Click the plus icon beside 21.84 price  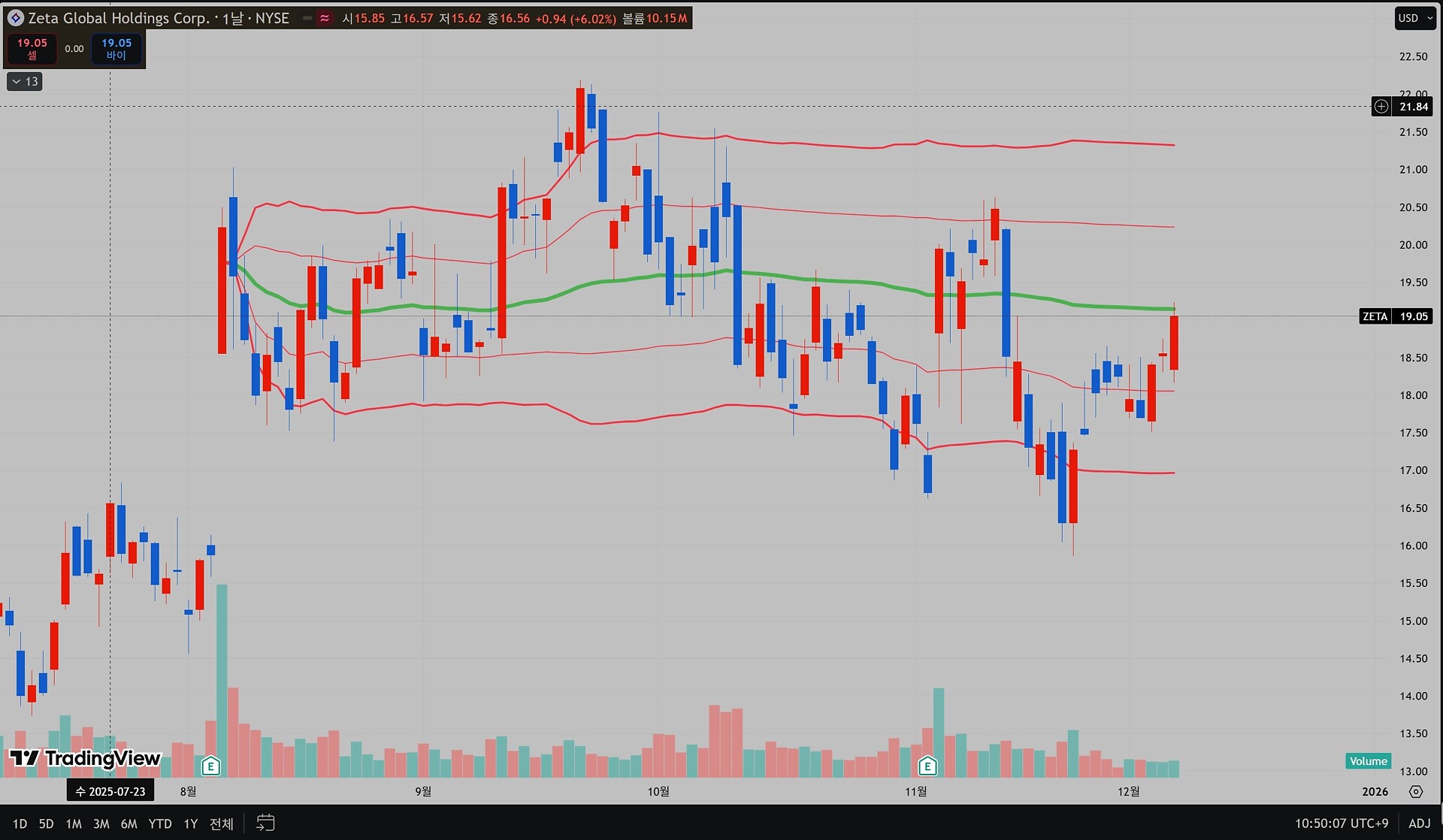[x=1381, y=107]
